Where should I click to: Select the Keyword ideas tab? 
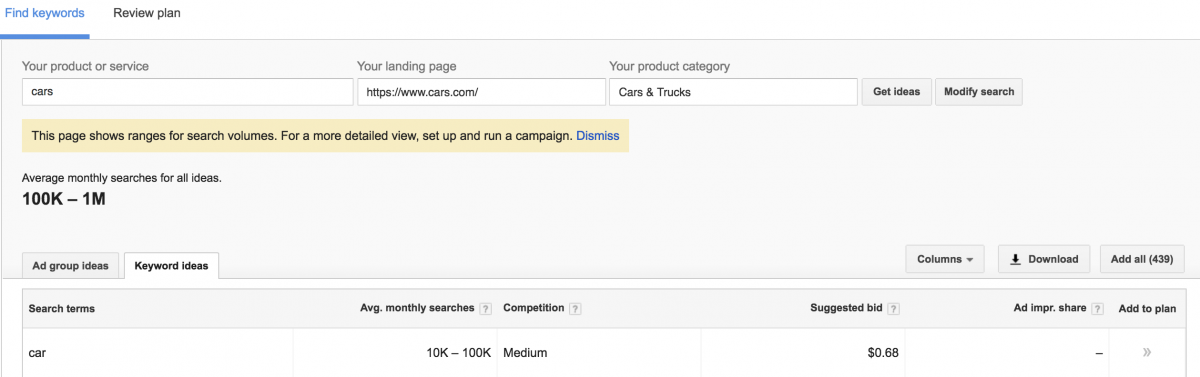pyautogui.click(x=172, y=266)
